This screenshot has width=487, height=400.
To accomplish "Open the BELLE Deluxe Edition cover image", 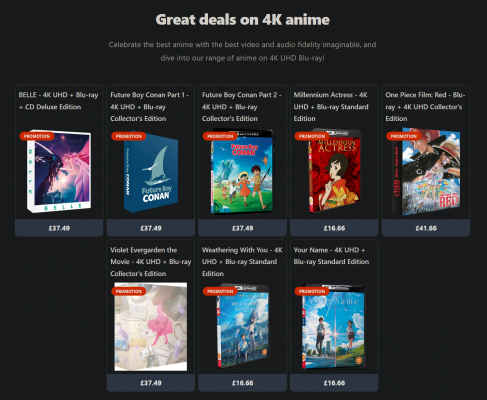I will pyautogui.click(x=59, y=171).
